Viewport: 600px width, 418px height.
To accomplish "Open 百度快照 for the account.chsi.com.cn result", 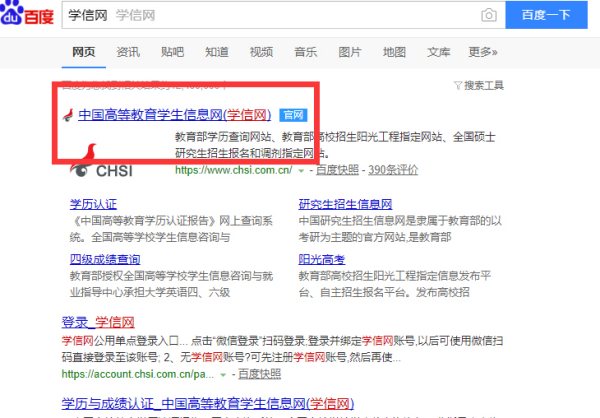I will (259, 374).
